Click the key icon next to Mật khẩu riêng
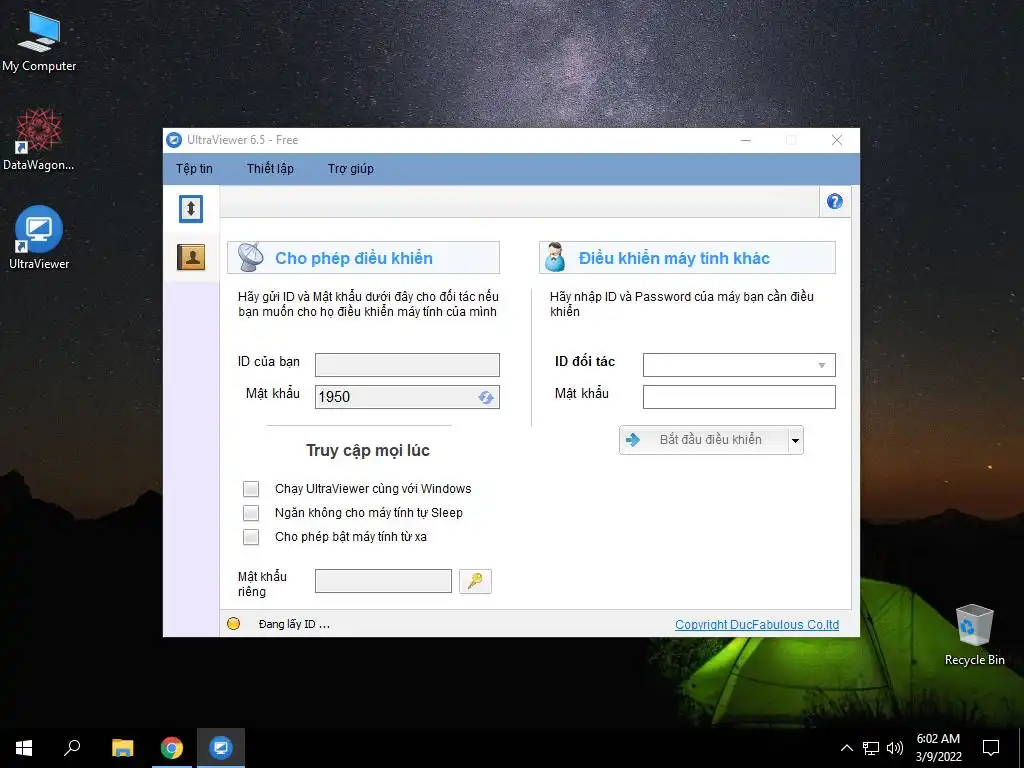Viewport: 1024px width, 768px height. [475, 581]
